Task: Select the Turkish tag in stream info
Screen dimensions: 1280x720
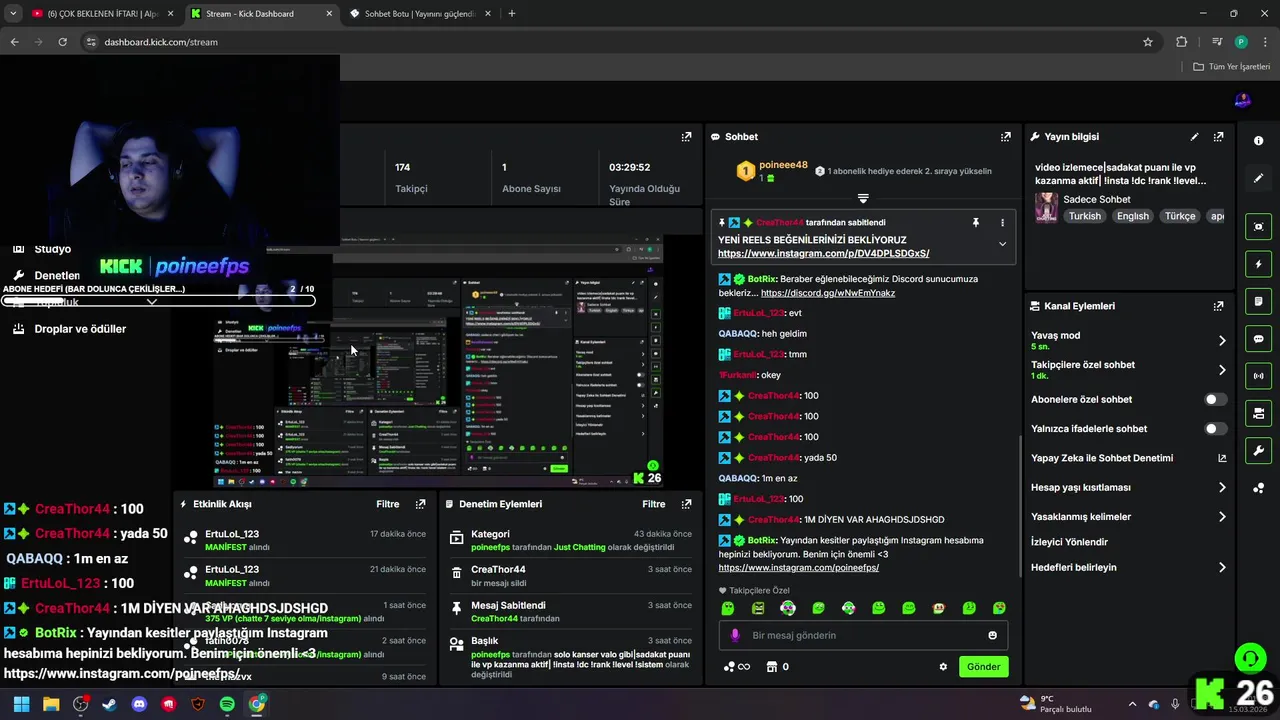Action: coord(1084,216)
